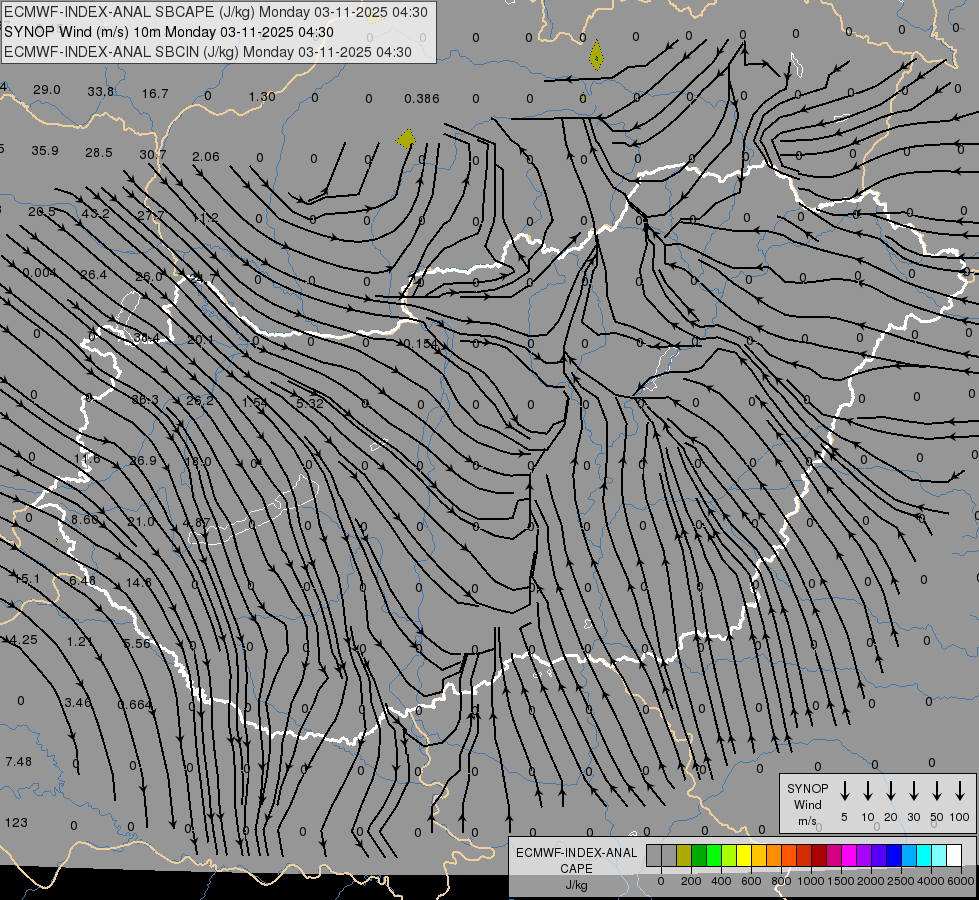Screen dimensions: 979x900
Task: Click the grid value 1.30
Action: coord(262,97)
